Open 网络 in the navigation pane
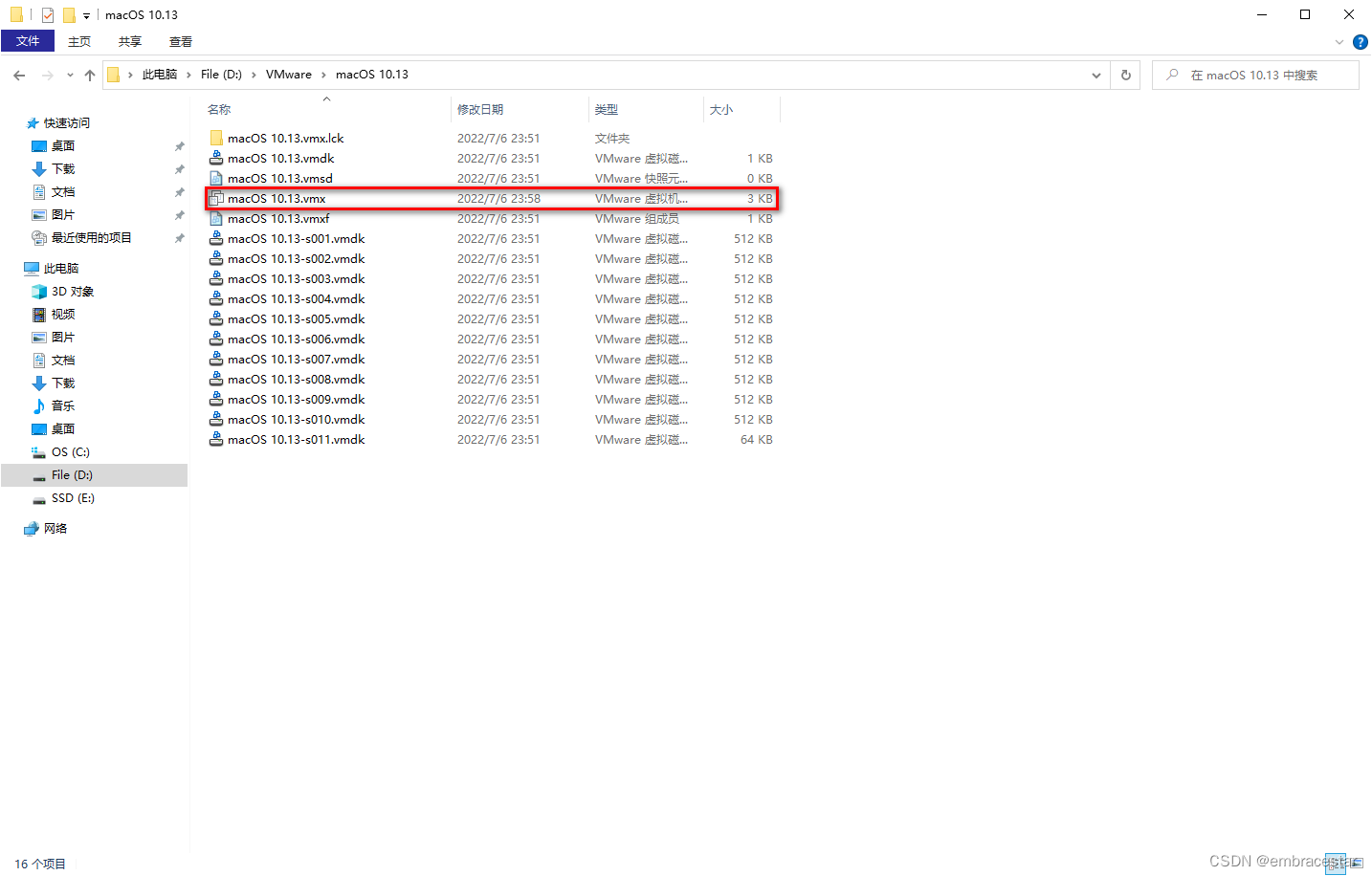 [x=55, y=529]
